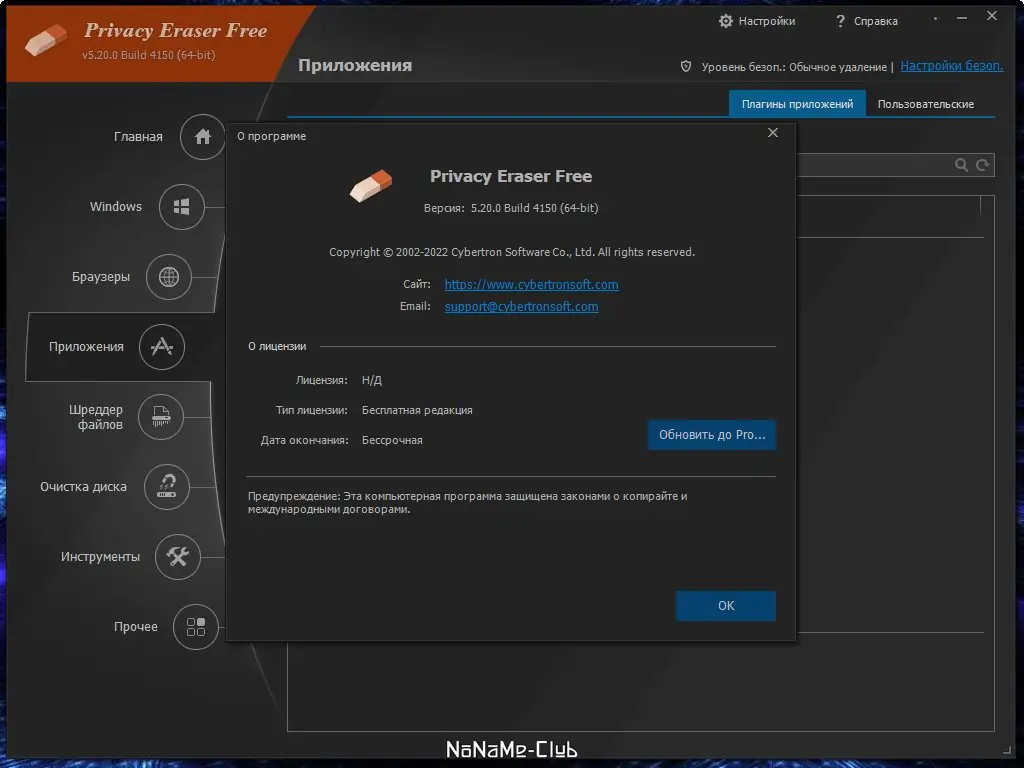1024x768 pixels.
Task: Click the version 5.20.0 Build 4150 text
Action: pos(534,208)
